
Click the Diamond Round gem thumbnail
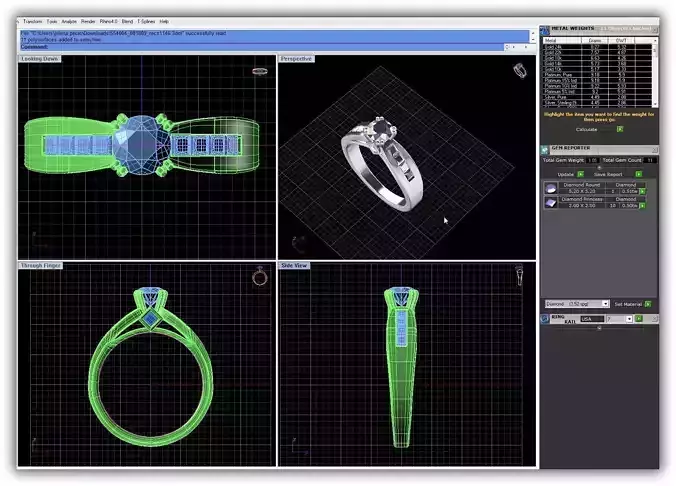click(551, 188)
